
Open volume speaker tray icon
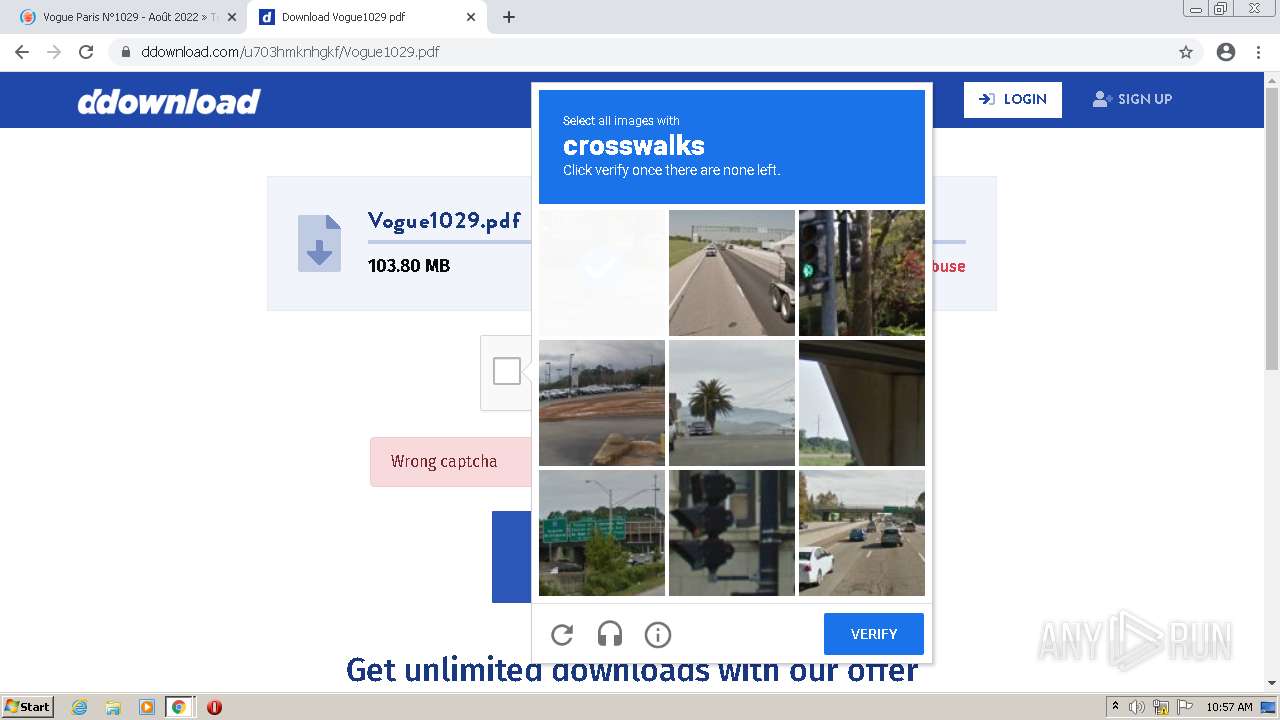pyautogui.click(x=1137, y=707)
